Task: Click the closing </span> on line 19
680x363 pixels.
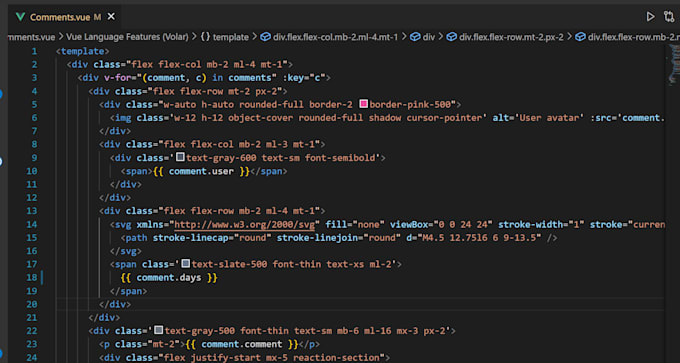Action: click(128, 291)
